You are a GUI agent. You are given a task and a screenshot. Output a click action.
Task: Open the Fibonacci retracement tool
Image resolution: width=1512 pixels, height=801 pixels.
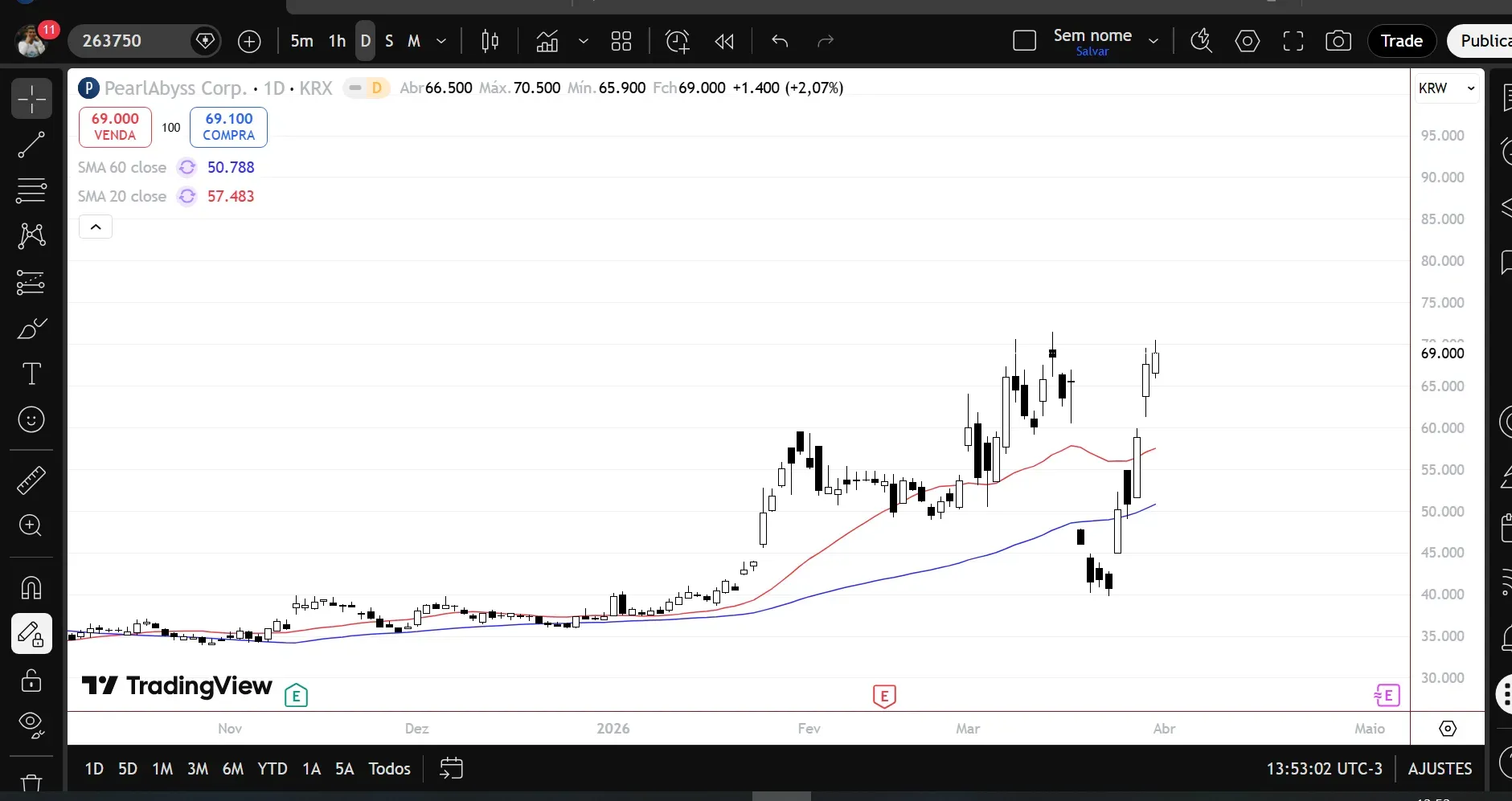click(31, 190)
